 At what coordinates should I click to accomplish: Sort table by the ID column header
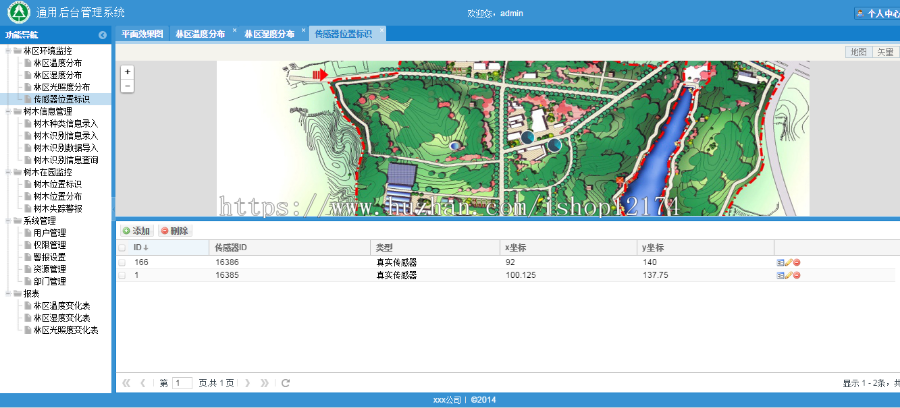coord(169,248)
